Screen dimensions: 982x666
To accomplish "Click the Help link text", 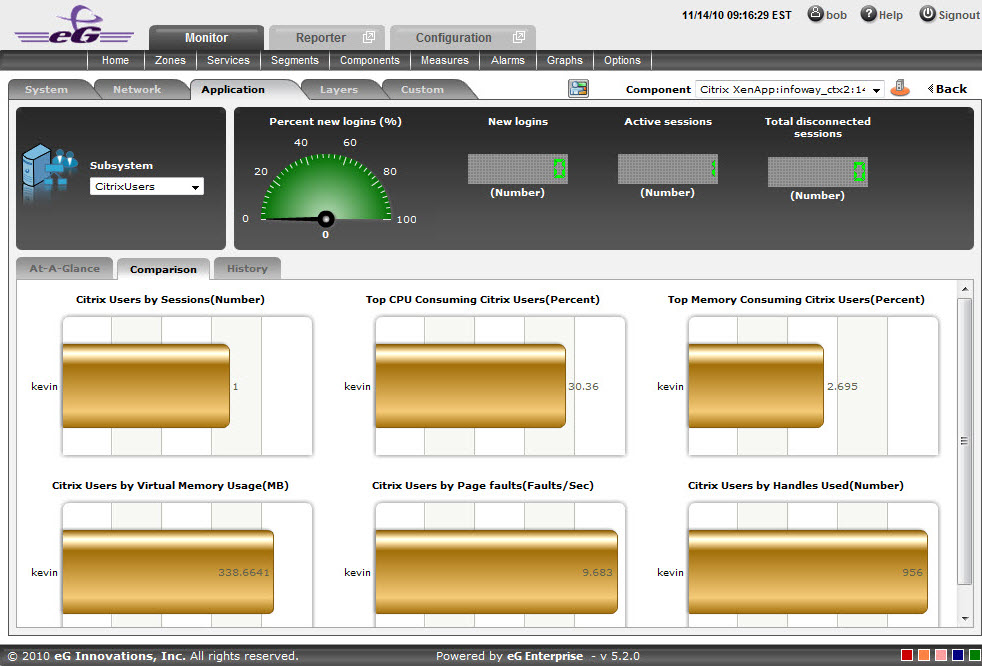I will [891, 15].
